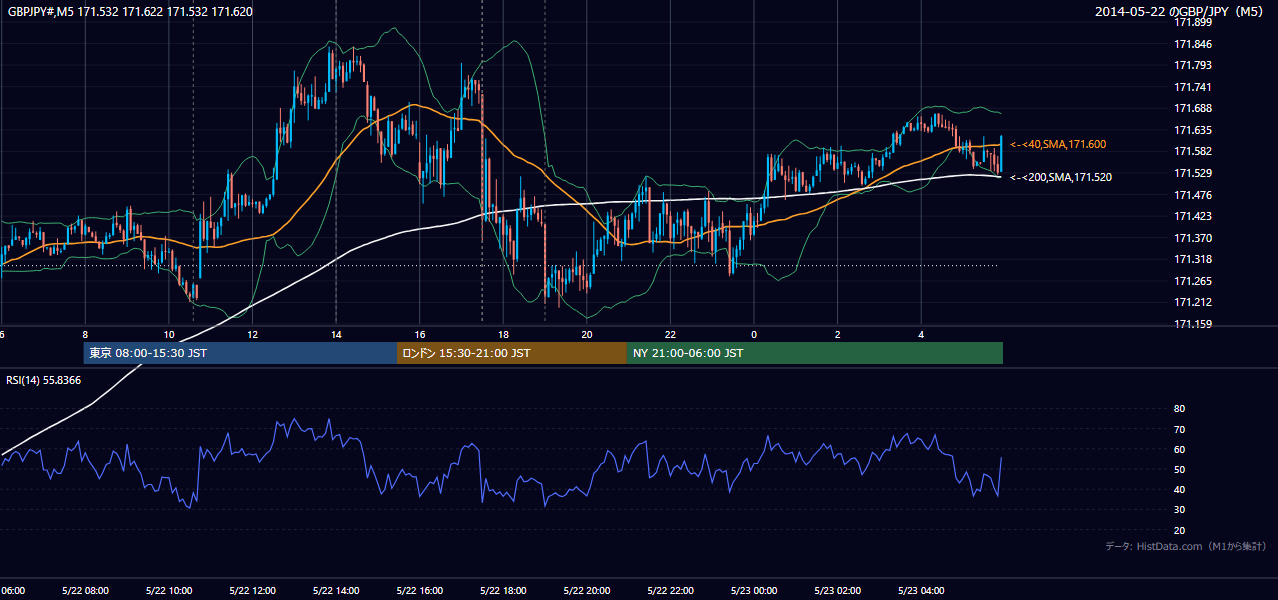Click the 171.793 price axis label
1278x600 pixels.
[1193, 65]
